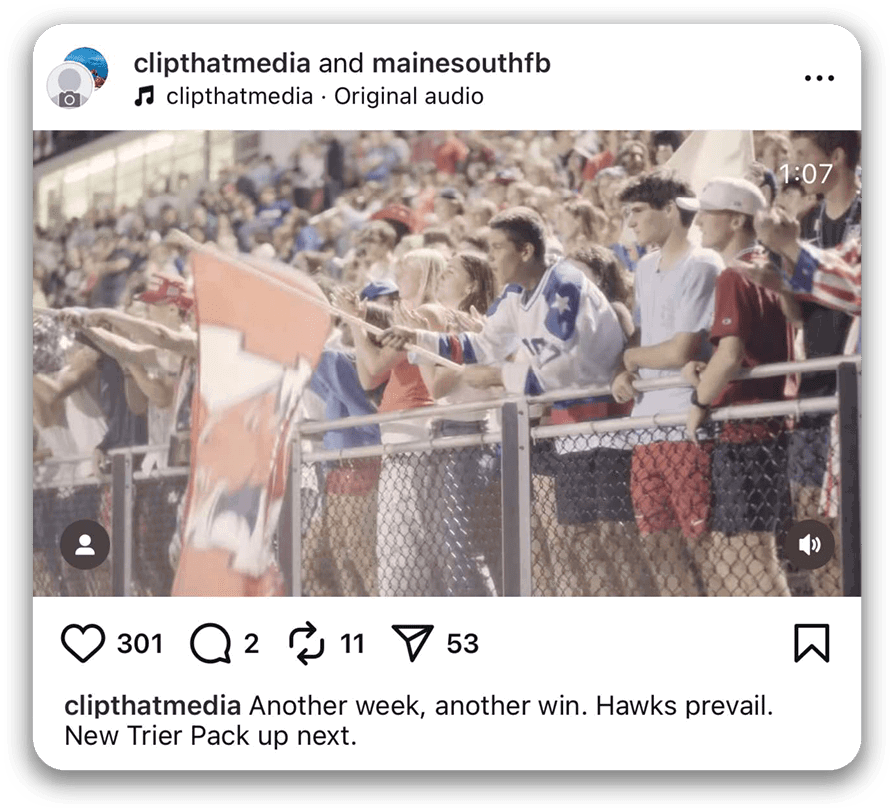The height and width of the screenshot is (812, 894).
Task: Show tagged people via person icon
Action: point(85,545)
